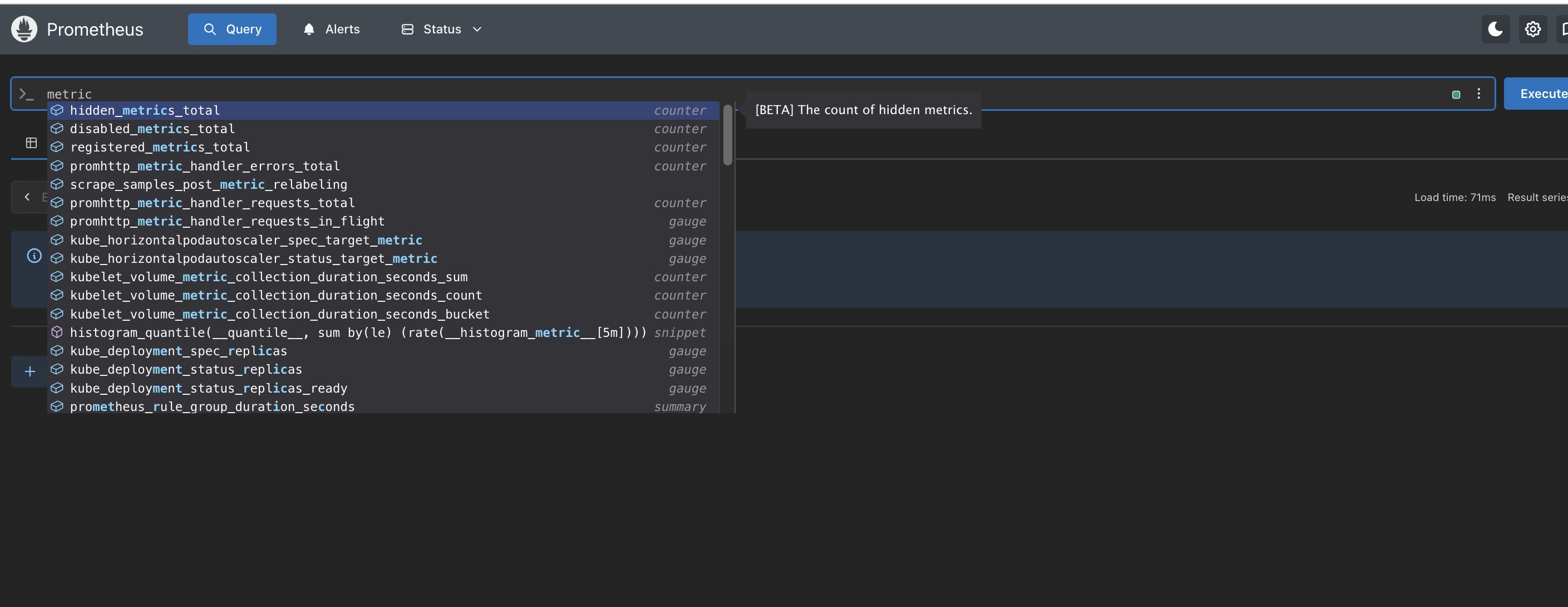Click the cube icon beside registered_metrics_total

point(57,147)
